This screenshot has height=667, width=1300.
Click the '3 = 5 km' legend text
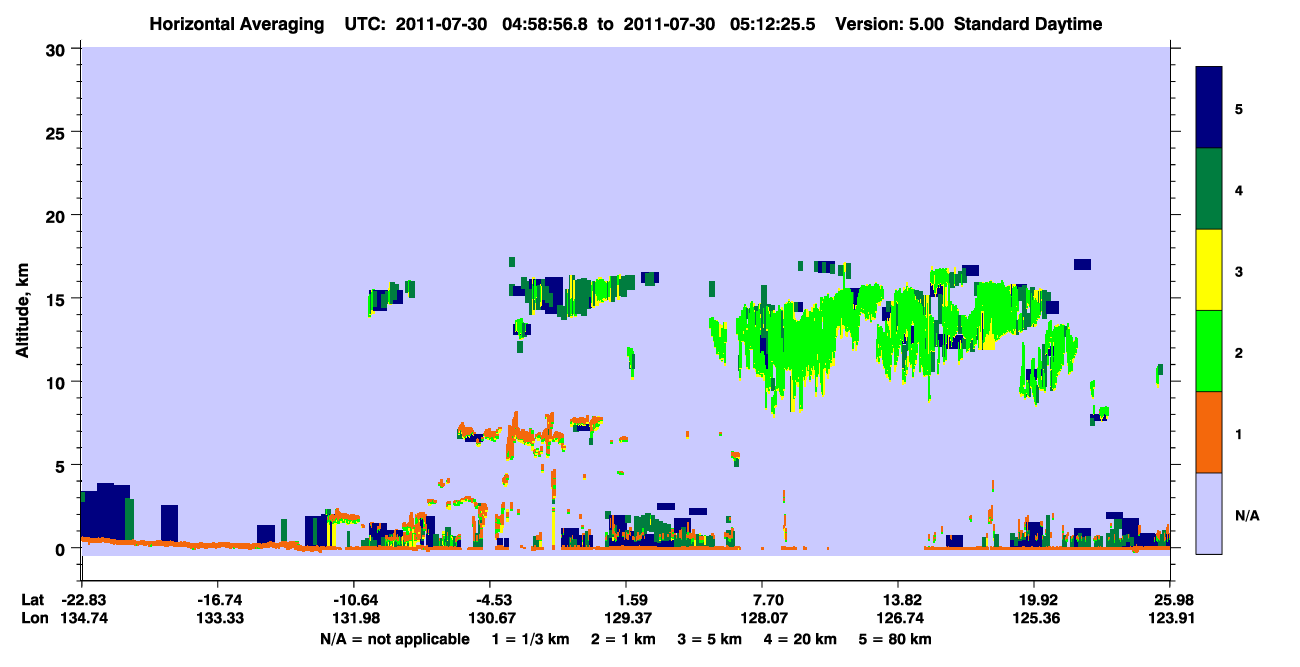pyautogui.click(x=709, y=639)
